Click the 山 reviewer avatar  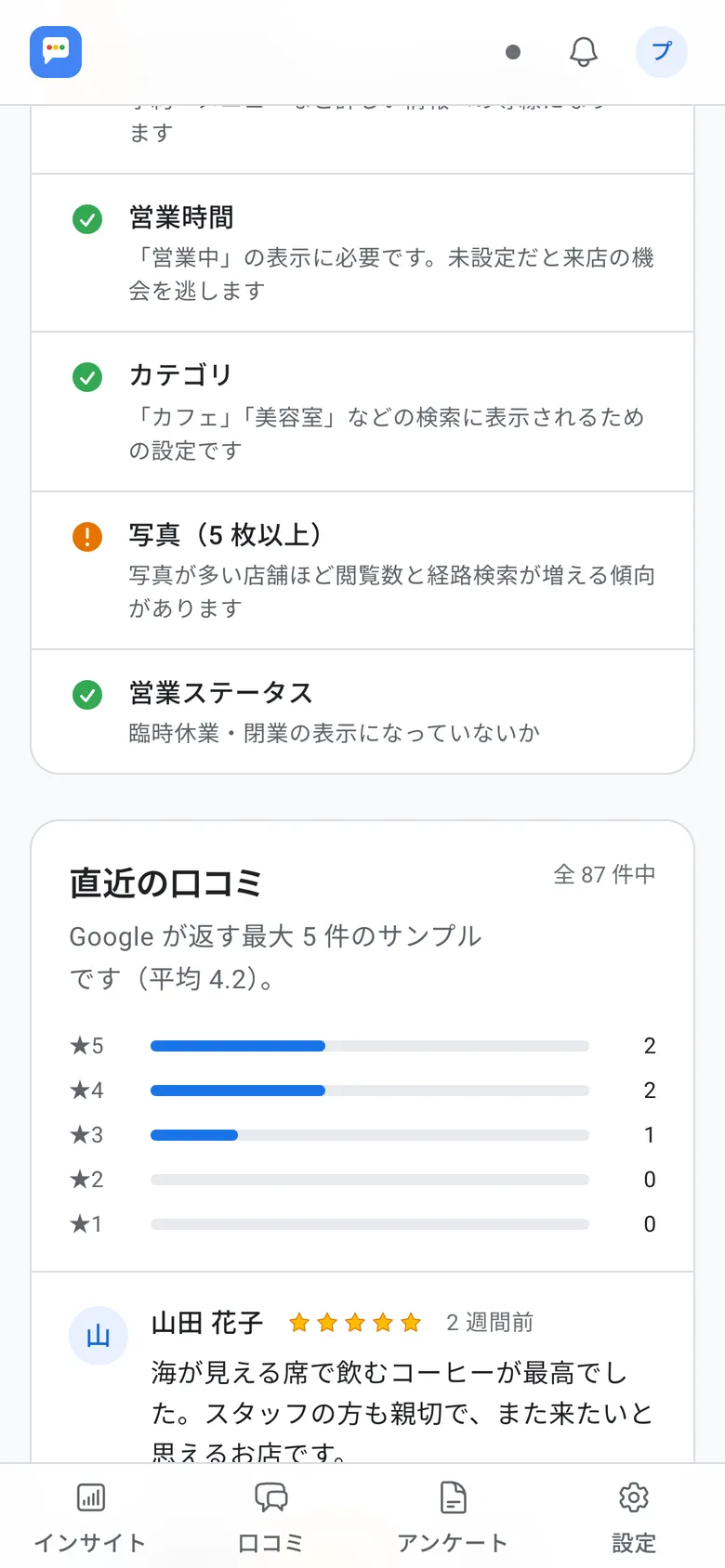pos(99,1336)
